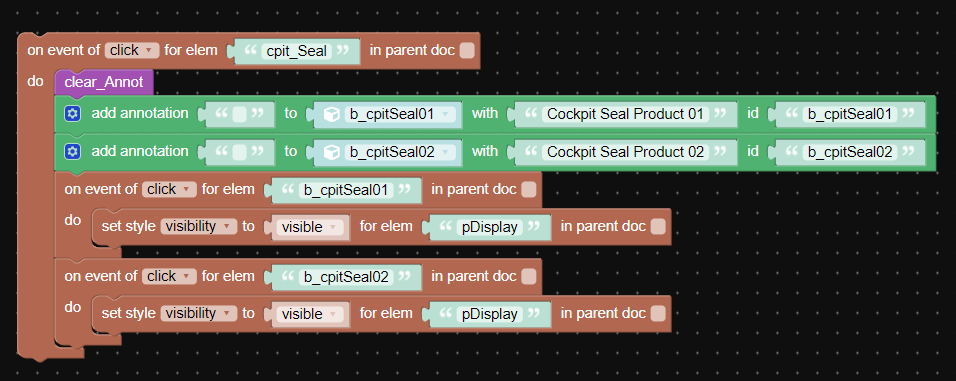Click cube icon in b_cpitSeal02 object selector

pyautogui.click(x=332, y=152)
